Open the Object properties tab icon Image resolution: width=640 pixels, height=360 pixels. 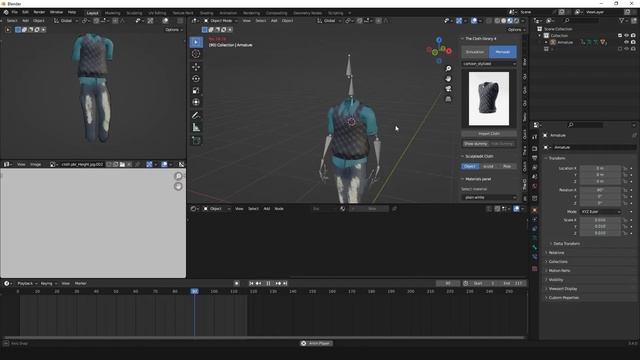click(535, 210)
